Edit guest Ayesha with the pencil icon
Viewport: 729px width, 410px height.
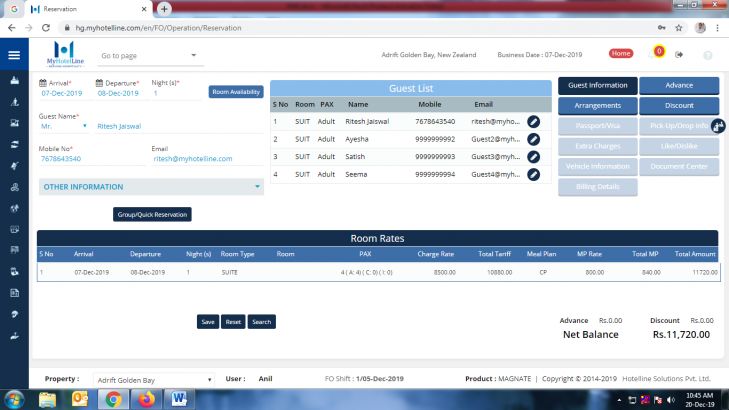[534, 139]
